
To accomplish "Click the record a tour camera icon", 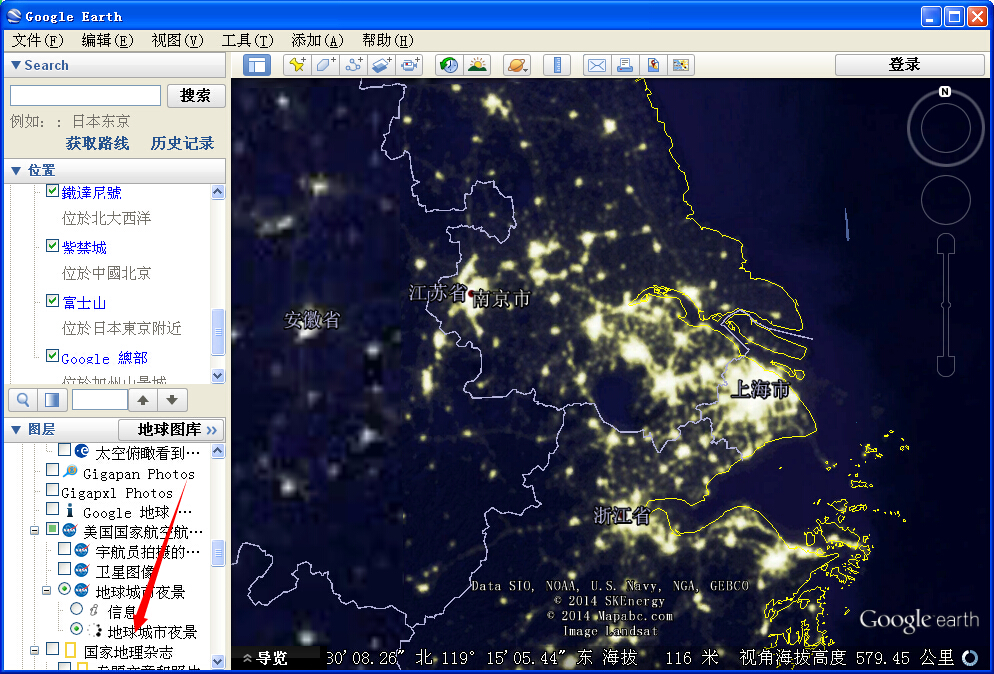I will (410, 65).
